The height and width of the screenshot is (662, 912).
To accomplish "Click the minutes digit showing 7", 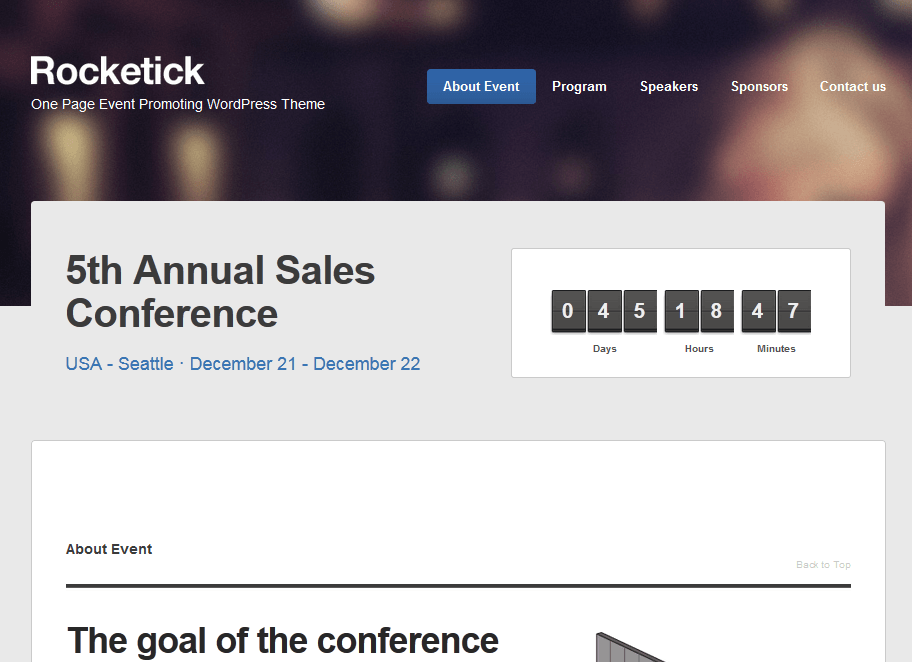I will click(x=794, y=311).
